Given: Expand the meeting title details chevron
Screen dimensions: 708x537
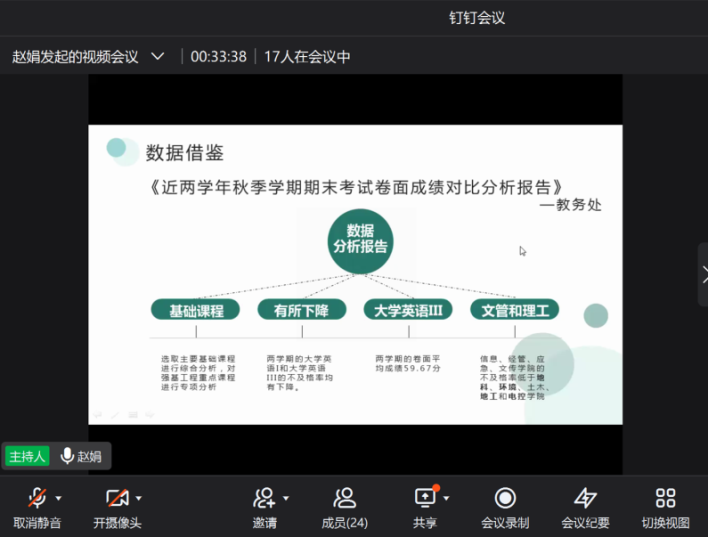Looking at the screenshot, I should tap(157, 56).
